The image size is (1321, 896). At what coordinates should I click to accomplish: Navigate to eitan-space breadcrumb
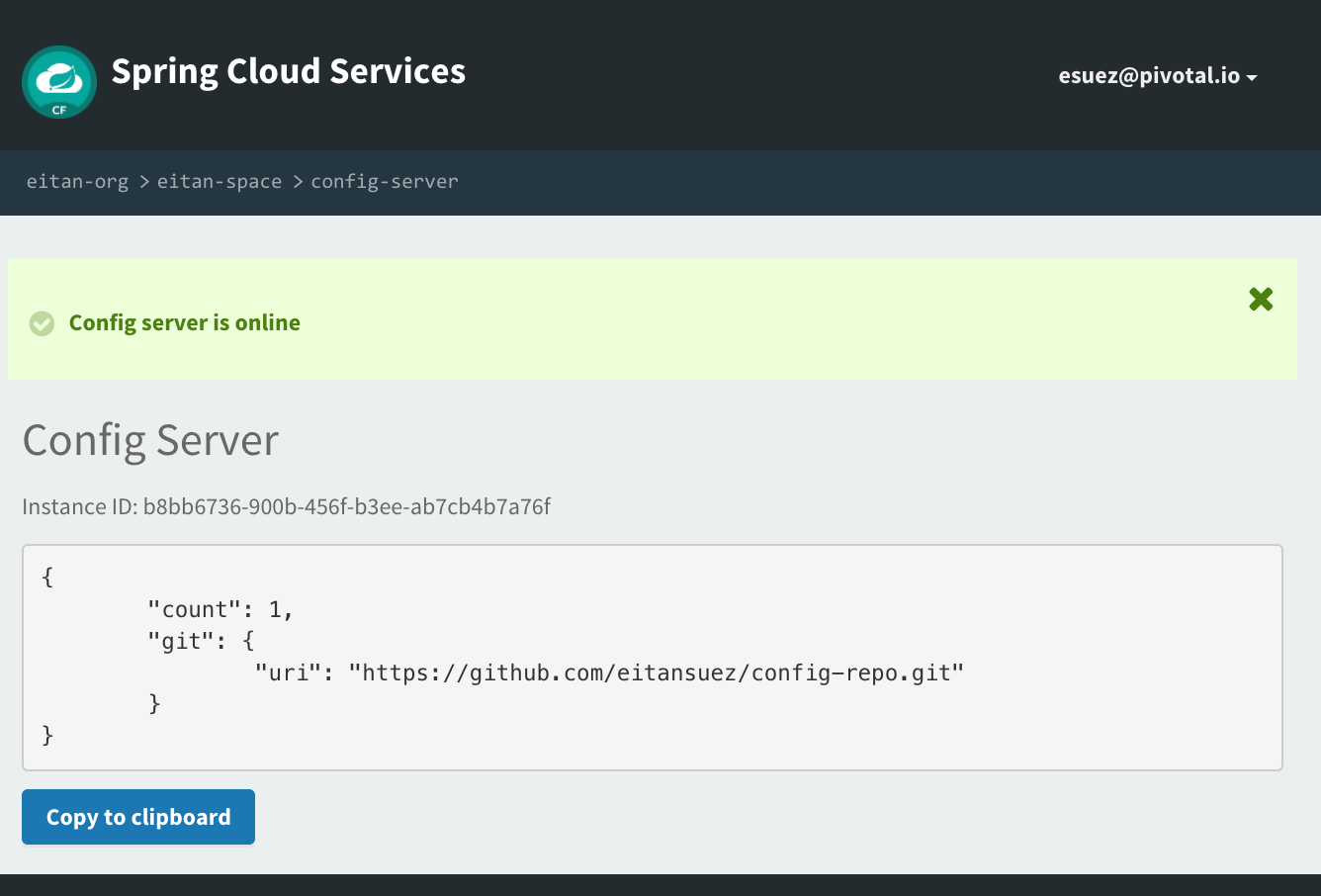pyautogui.click(x=220, y=181)
